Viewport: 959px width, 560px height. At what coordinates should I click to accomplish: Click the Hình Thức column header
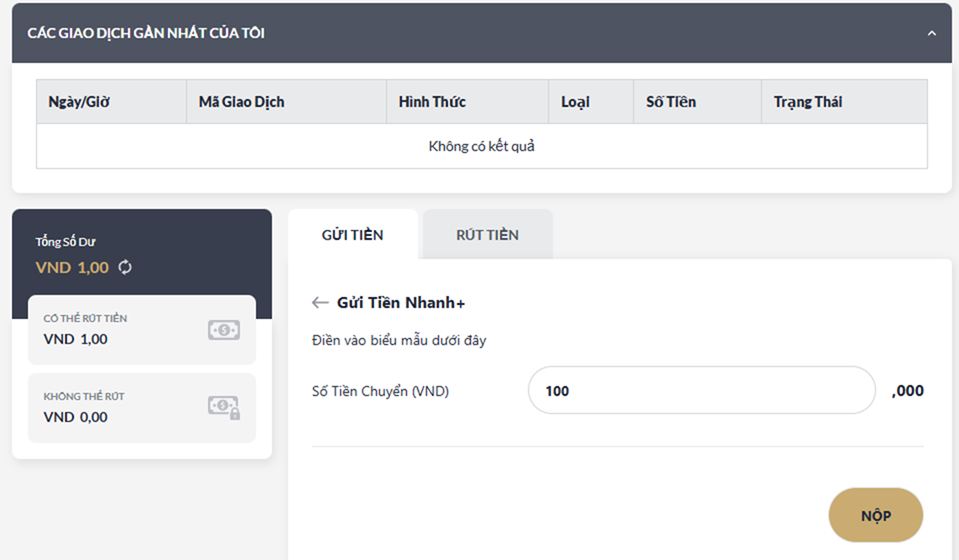[x=432, y=102]
